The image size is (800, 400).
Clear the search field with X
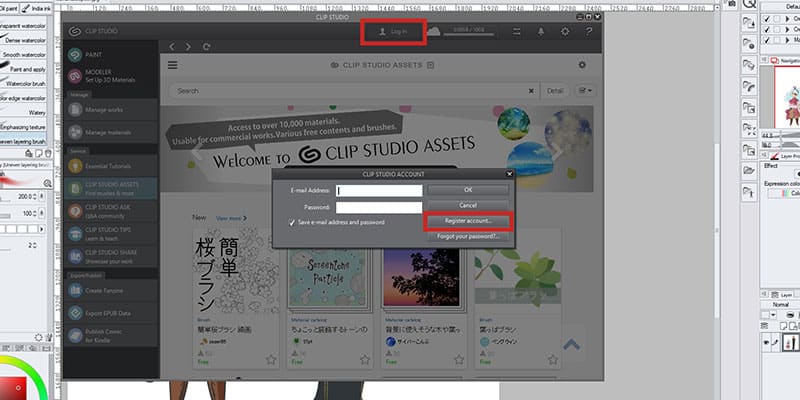tap(531, 91)
